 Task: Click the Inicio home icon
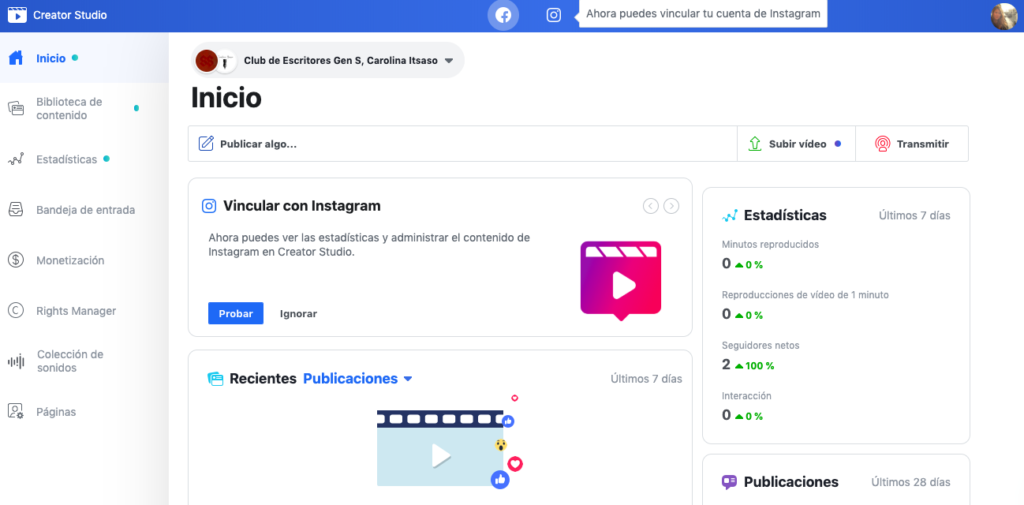(x=16, y=58)
